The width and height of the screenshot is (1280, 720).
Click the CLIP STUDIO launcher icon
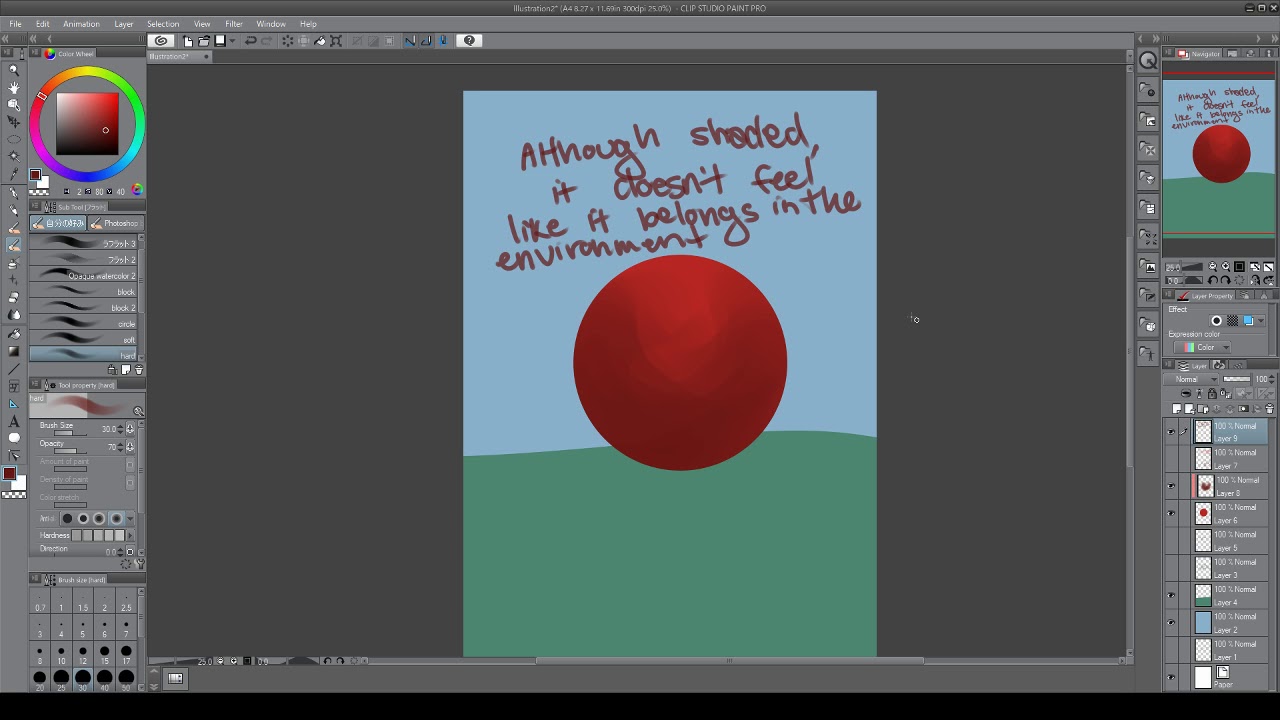pyautogui.click(x=161, y=41)
